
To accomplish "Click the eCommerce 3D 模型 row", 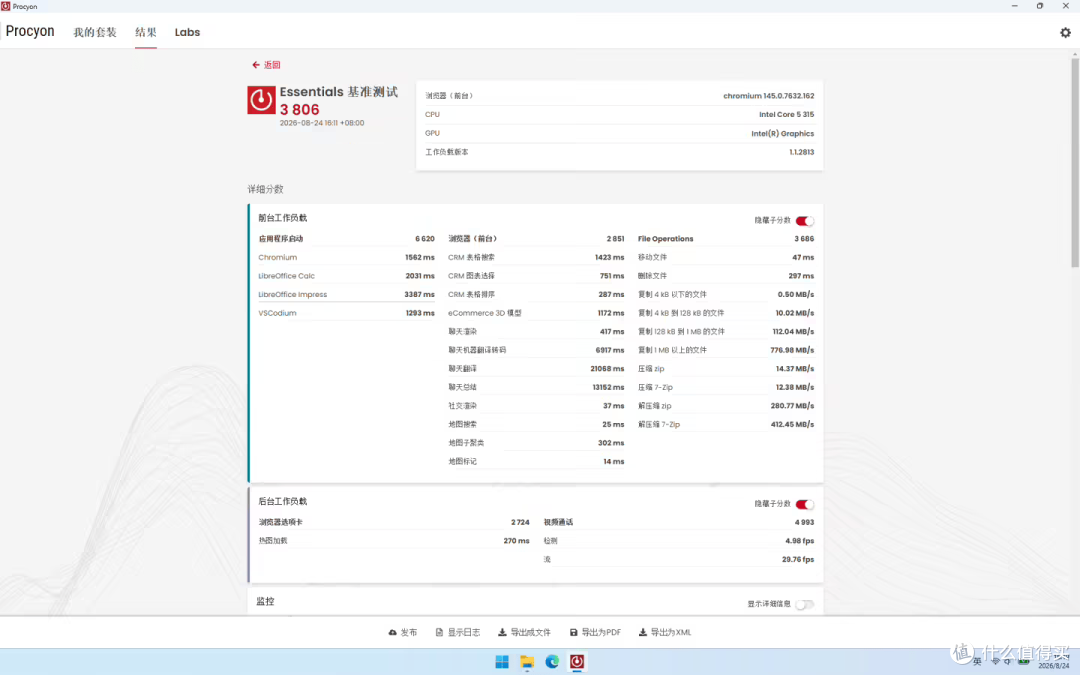I will pos(536,313).
